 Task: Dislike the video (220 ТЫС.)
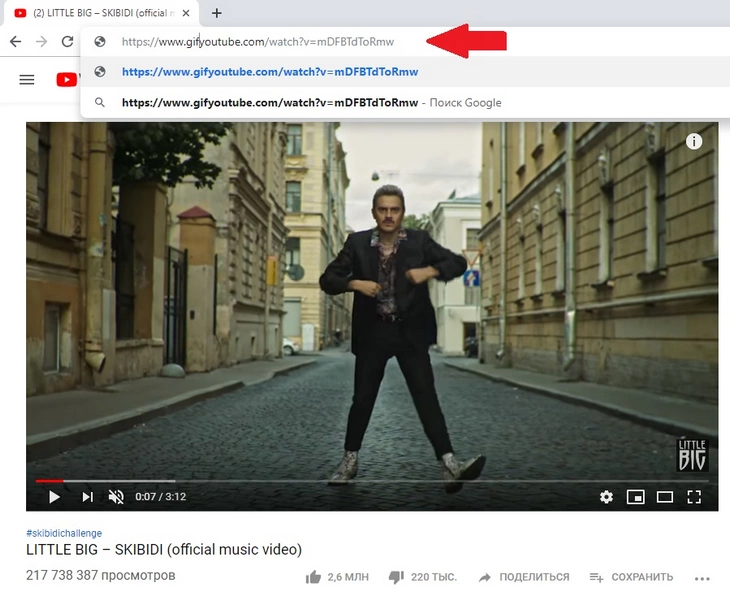click(x=423, y=577)
